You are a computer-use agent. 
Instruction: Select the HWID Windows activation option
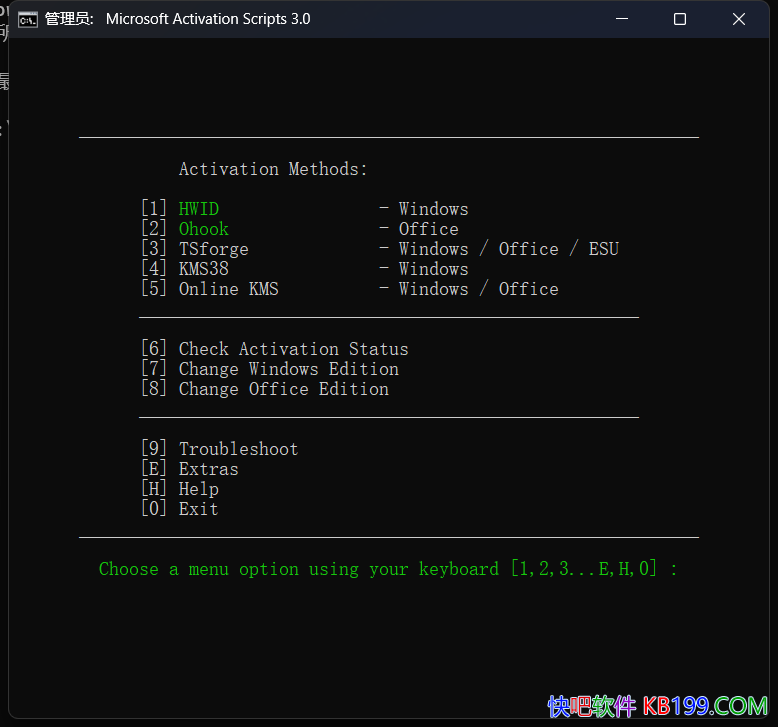[199, 209]
